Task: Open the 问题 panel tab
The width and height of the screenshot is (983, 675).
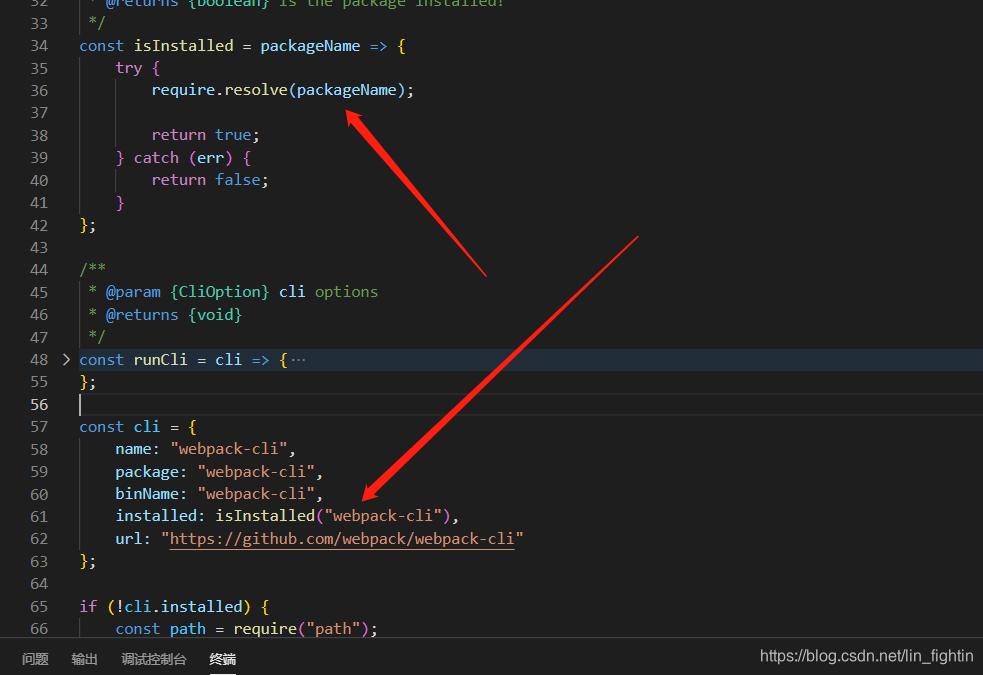Action: tap(35, 659)
